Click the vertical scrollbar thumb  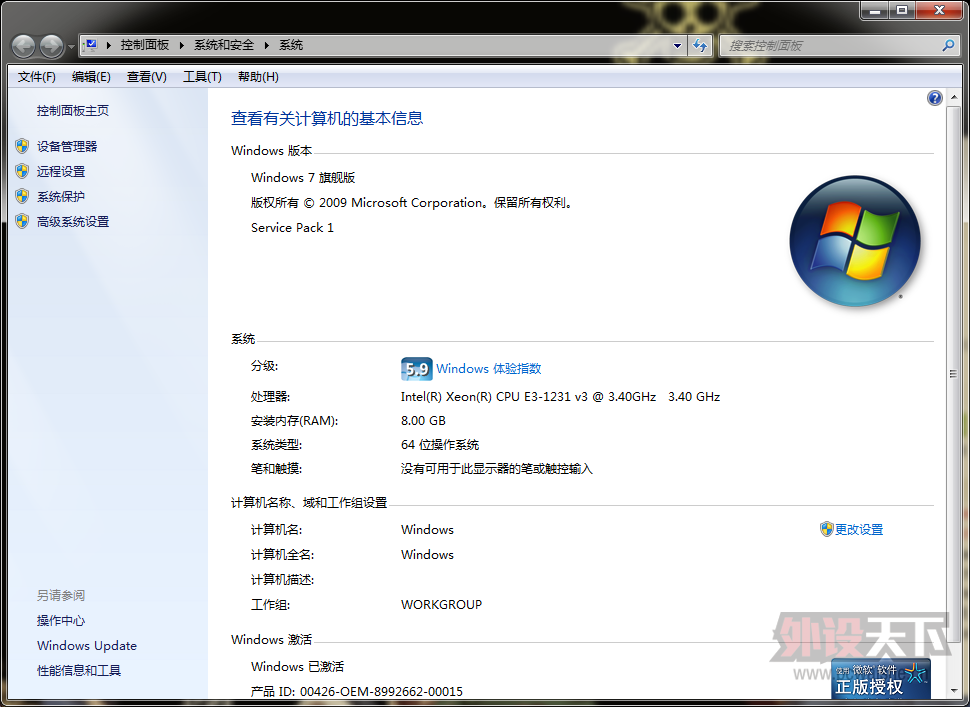point(953,373)
